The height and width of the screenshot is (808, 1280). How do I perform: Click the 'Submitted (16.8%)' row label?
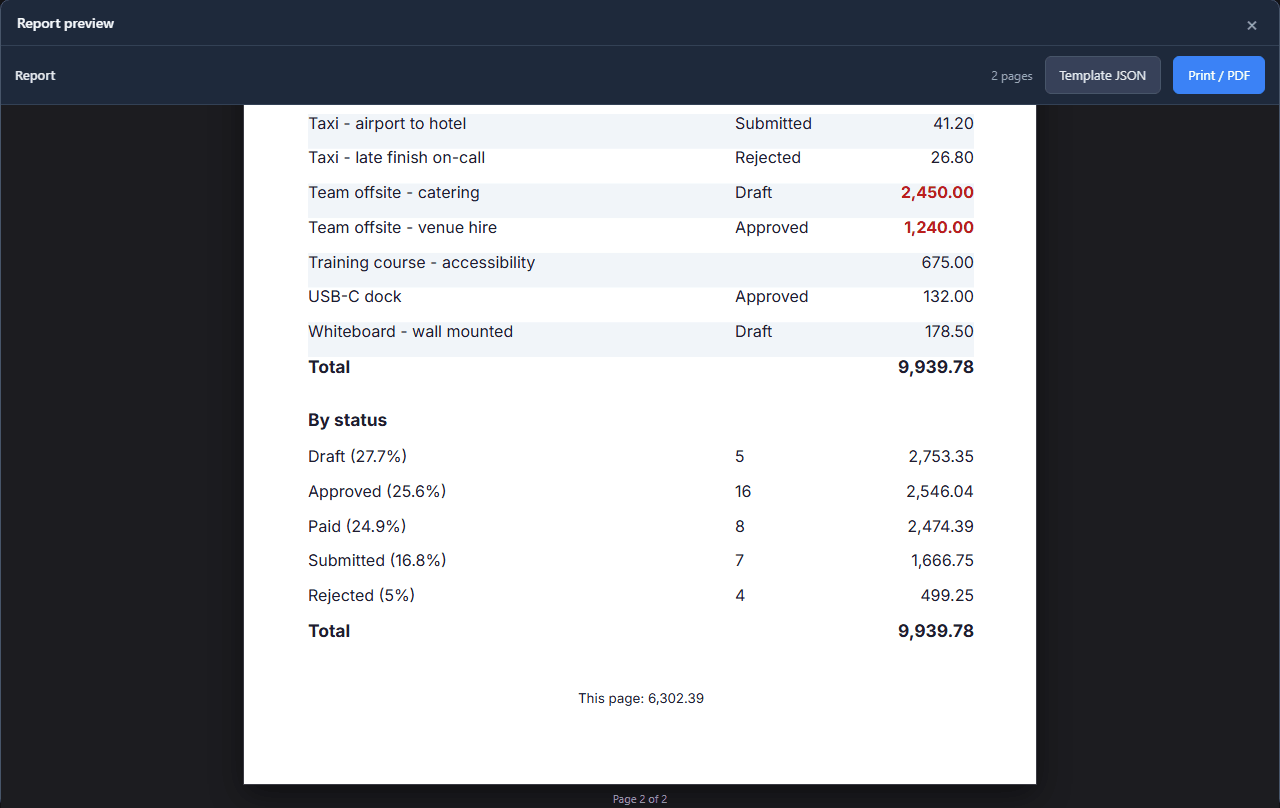coord(377,560)
